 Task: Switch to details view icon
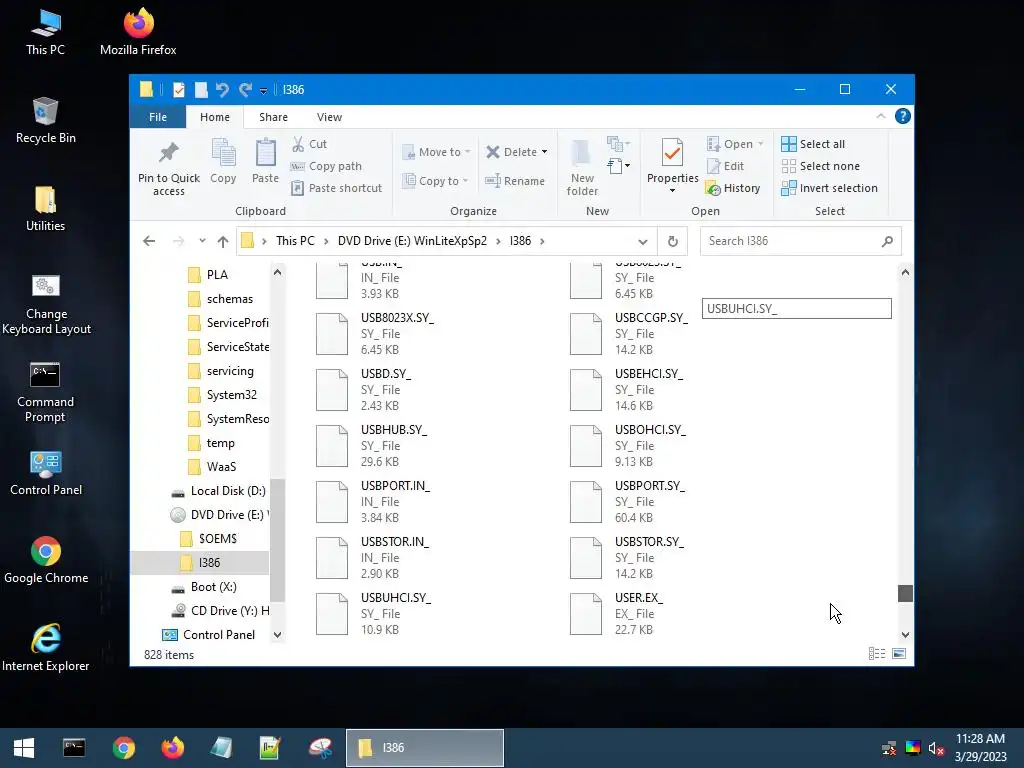(x=877, y=654)
